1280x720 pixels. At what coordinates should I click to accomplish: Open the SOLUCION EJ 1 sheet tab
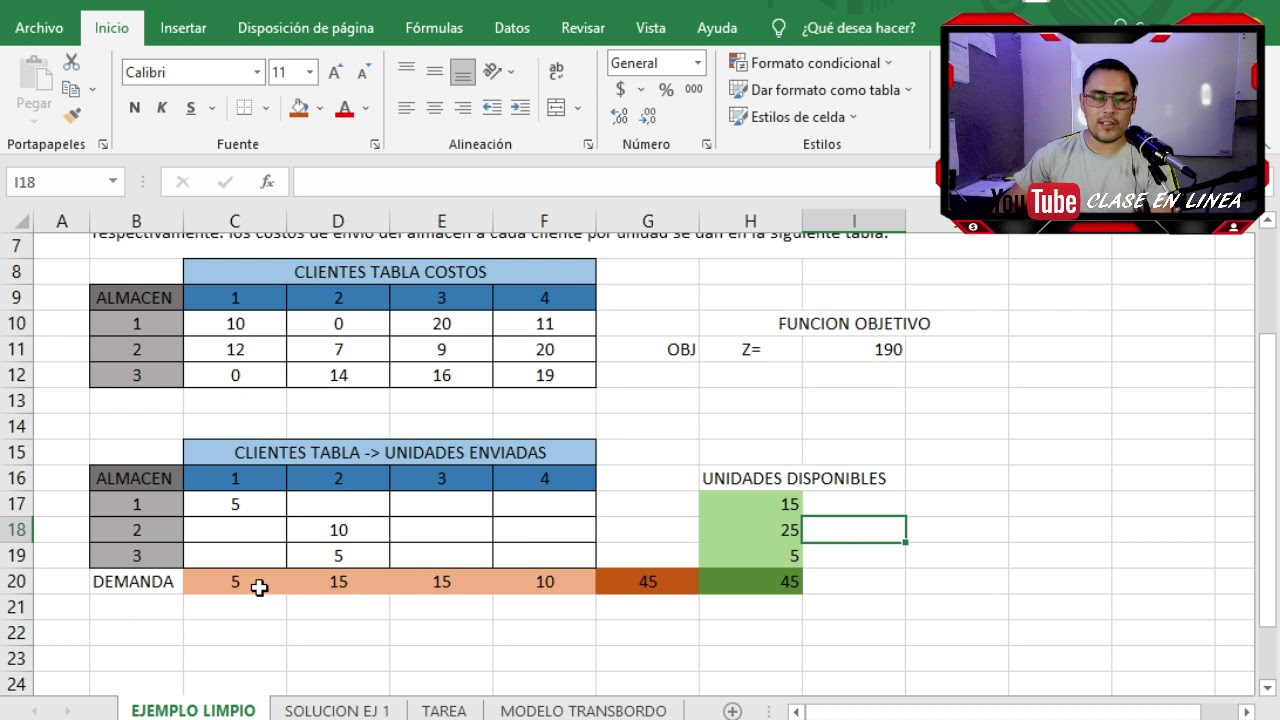[x=337, y=711]
